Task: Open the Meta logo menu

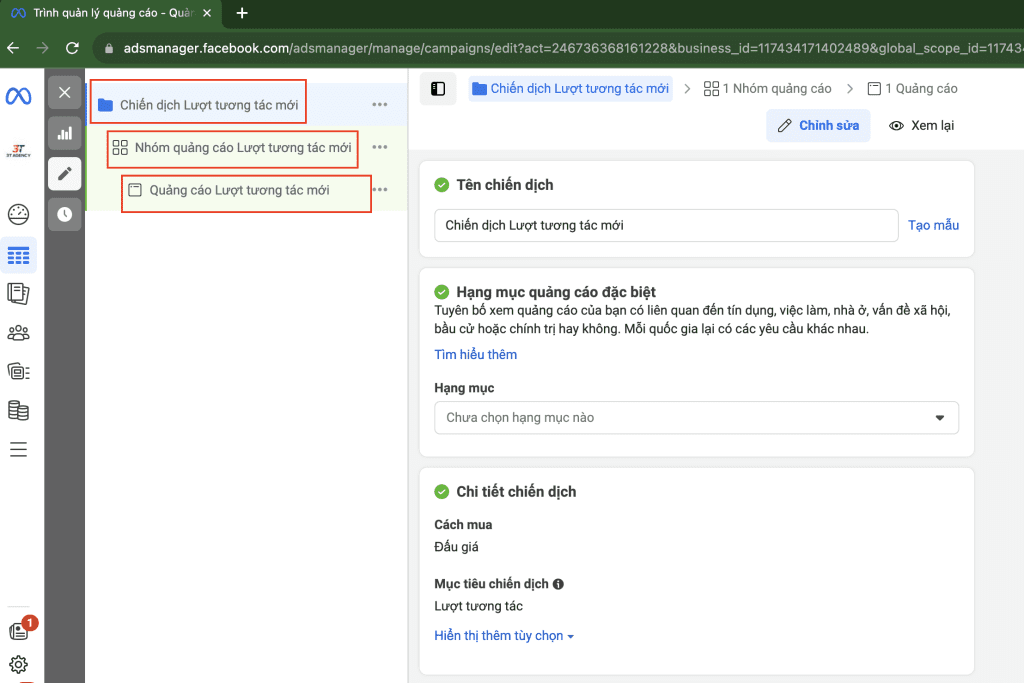Action: (x=18, y=97)
